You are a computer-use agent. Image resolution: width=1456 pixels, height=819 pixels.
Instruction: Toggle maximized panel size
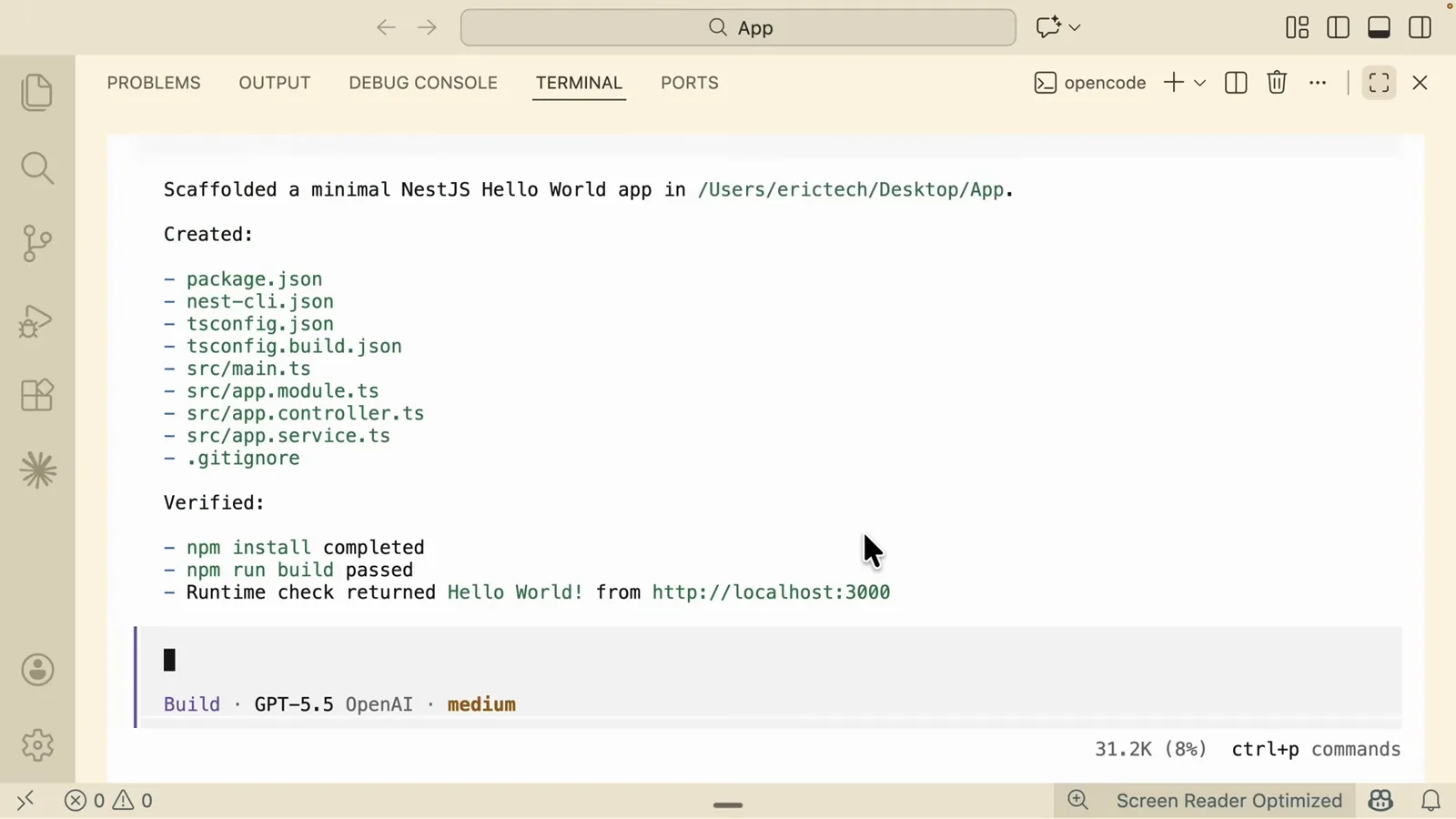(x=1380, y=83)
